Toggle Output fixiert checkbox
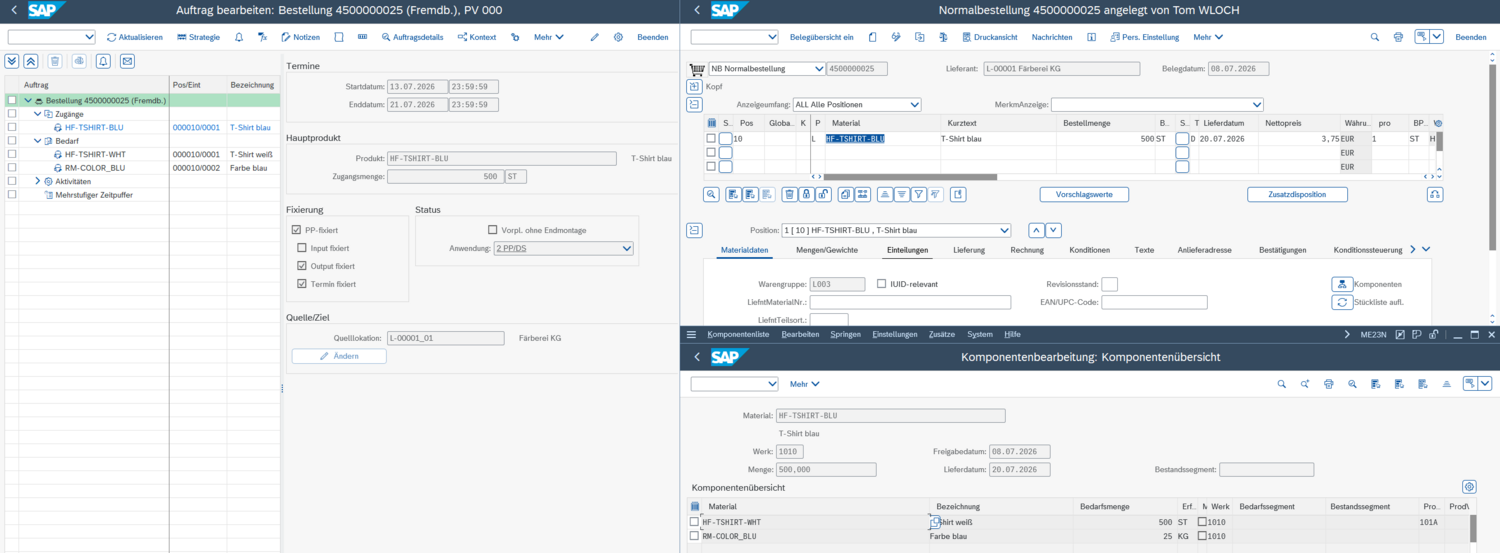Viewport: 1500px width, 553px height. (302, 266)
